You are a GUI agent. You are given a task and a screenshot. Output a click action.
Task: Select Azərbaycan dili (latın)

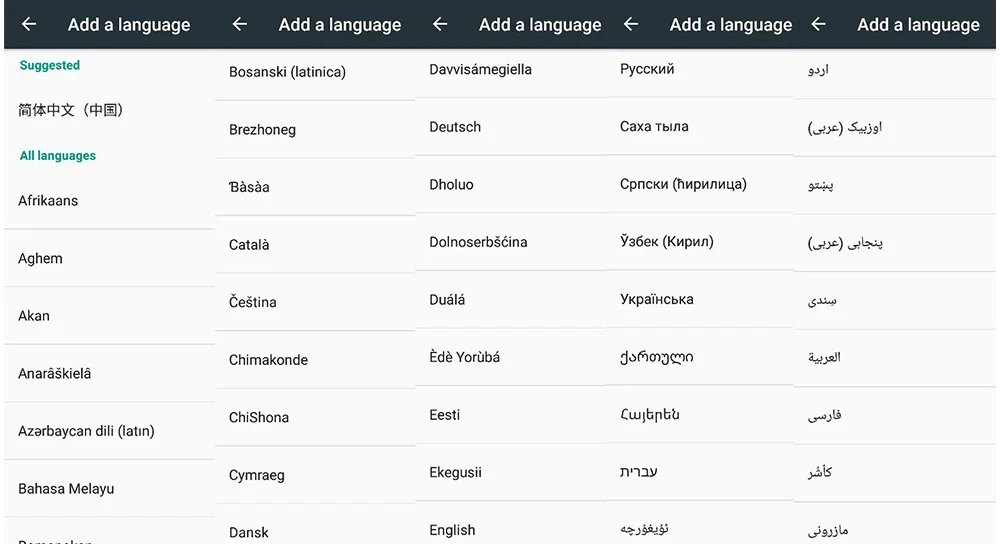click(86, 431)
